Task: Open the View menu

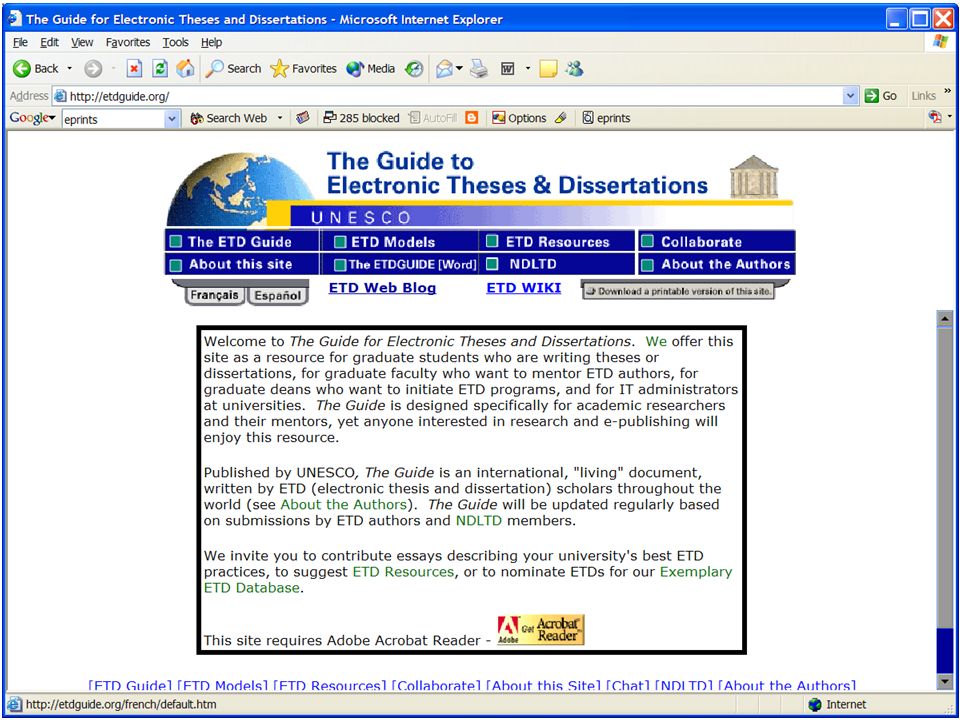Action: 82,42
